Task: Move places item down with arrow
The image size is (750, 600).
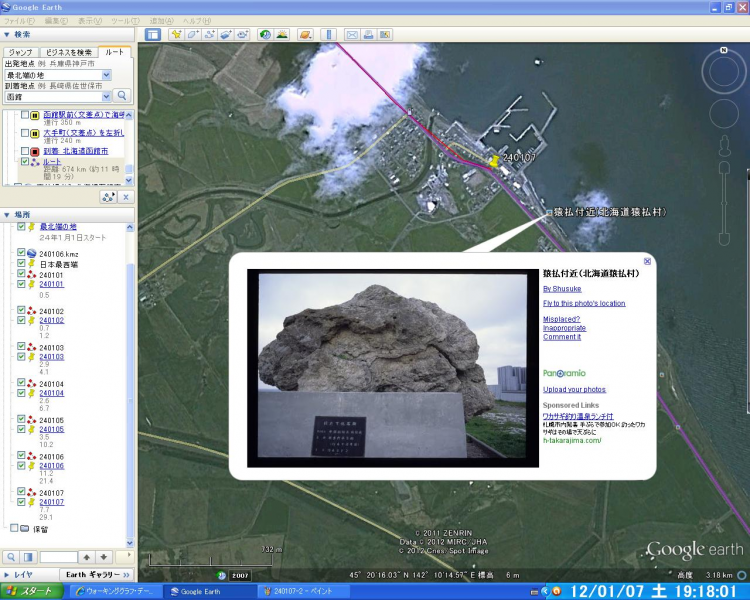Action: pyautogui.click(x=104, y=557)
